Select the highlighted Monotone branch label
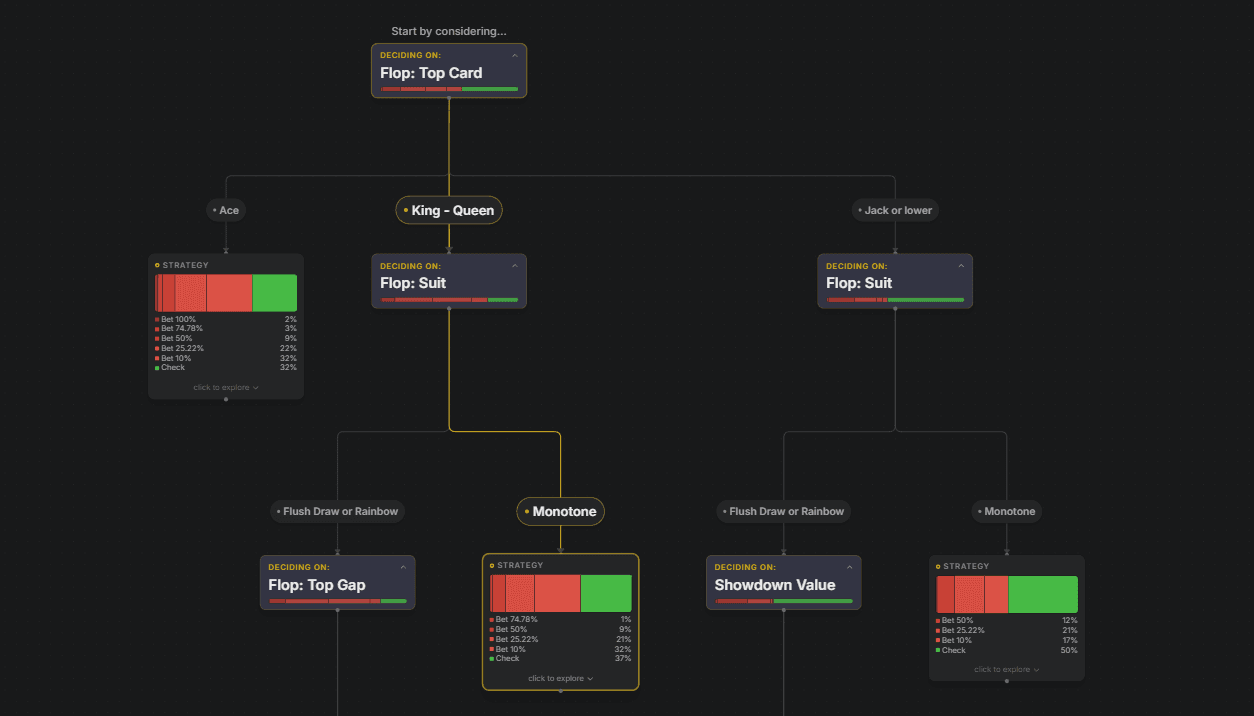The image size is (1254, 716). [560, 511]
